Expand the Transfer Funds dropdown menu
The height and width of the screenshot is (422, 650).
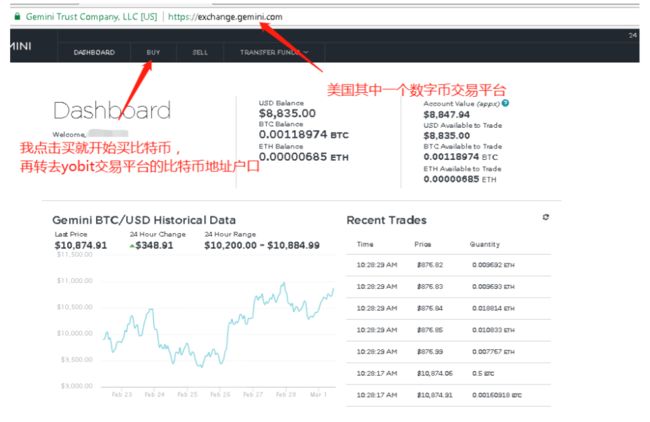click(274, 52)
